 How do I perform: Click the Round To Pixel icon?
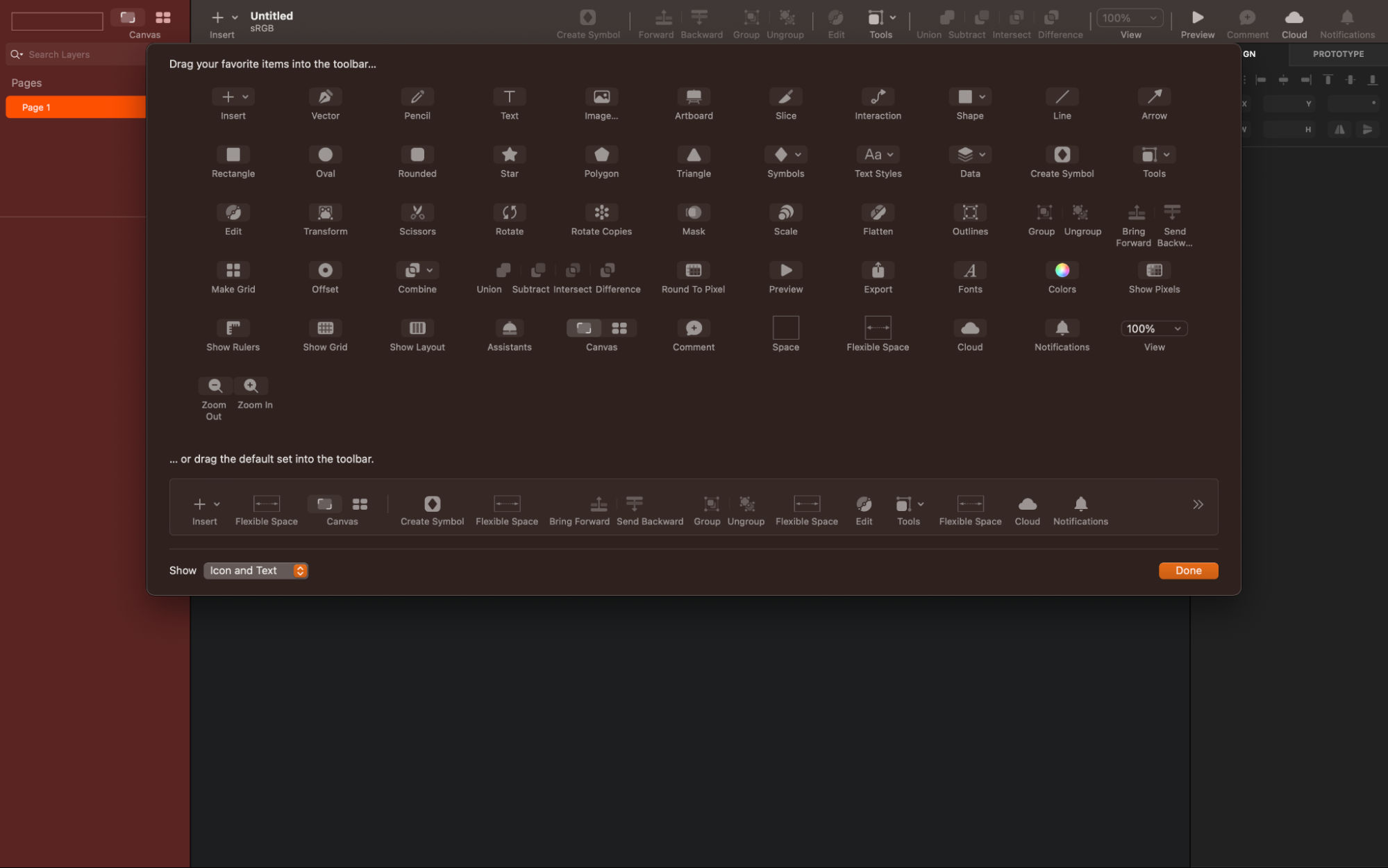pos(694,269)
